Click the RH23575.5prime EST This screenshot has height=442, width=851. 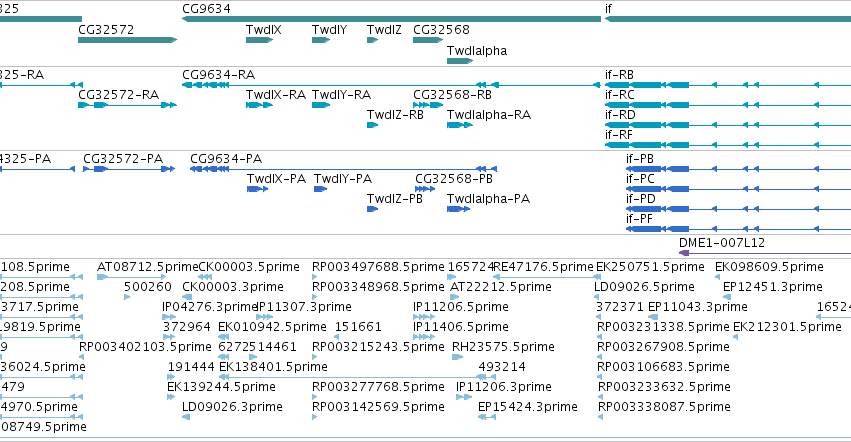[458, 357]
